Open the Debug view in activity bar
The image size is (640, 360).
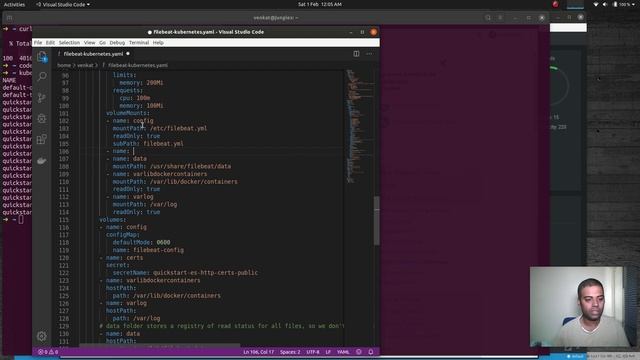click(42, 118)
